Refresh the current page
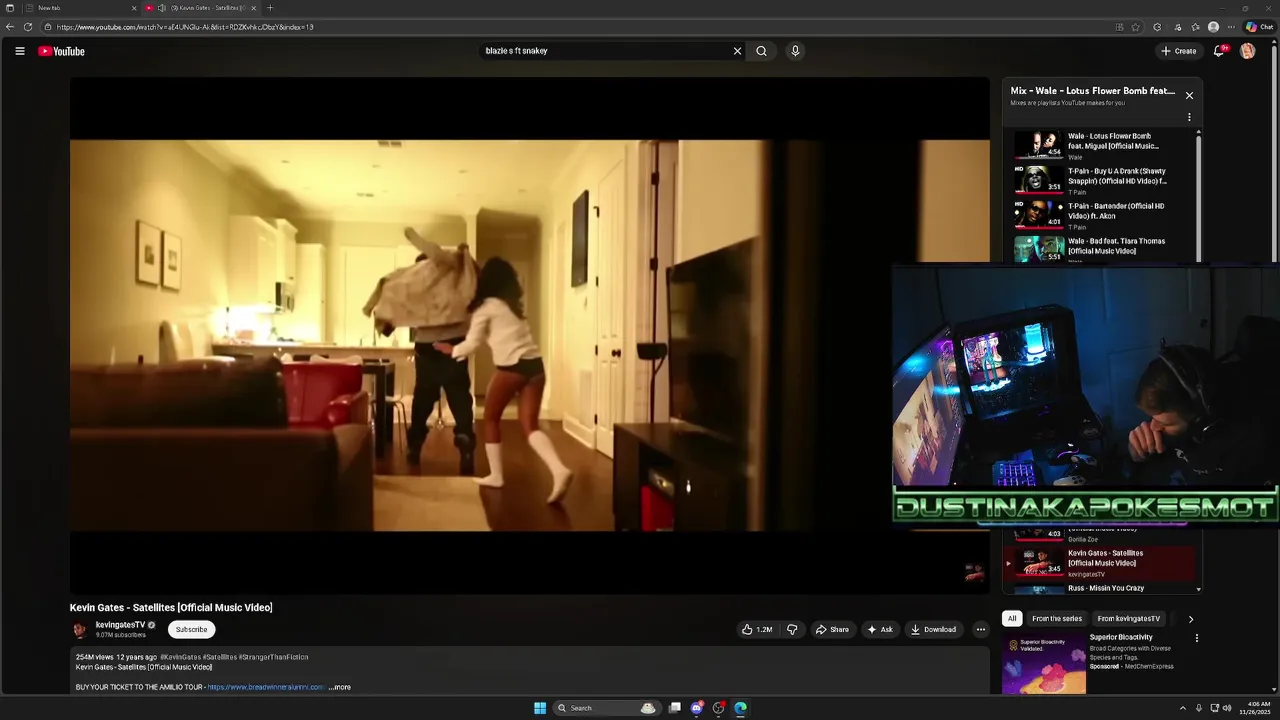Image resolution: width=1280 pixels, height=720 pixels. click(x=28, y=27)
